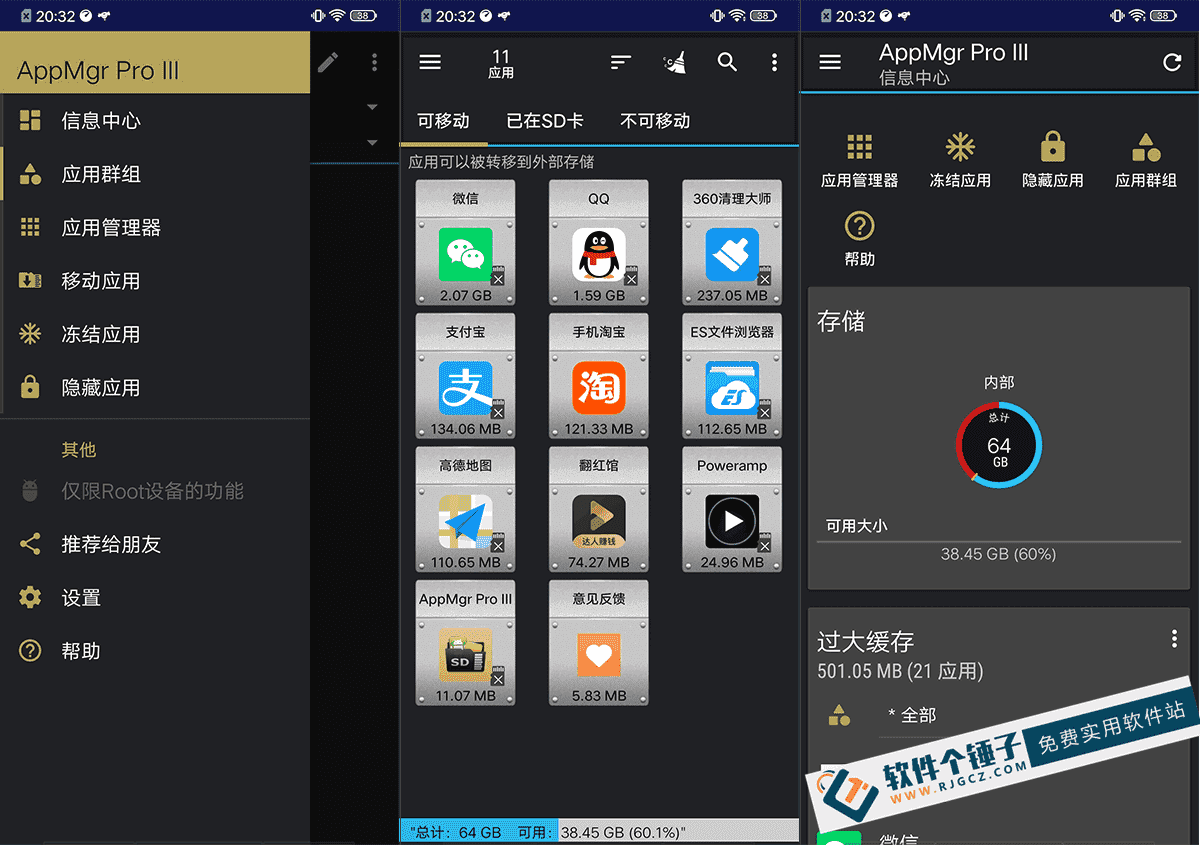This screenshot has width=1200, height=845.
Task: Click the search magnifier icon
Action: pos(727,62)
